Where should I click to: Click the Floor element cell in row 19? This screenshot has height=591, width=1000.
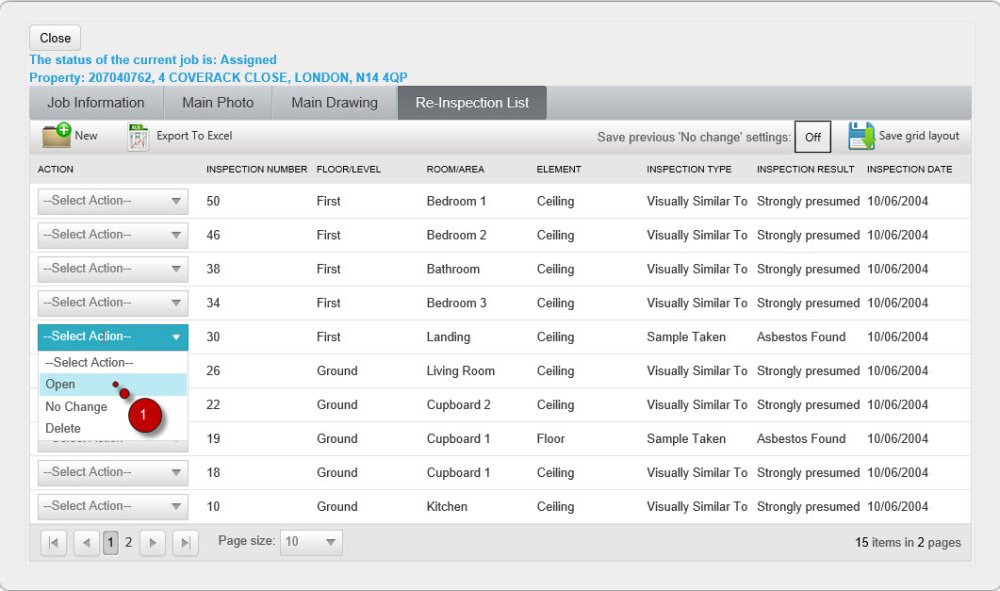click(x=550, y=439)
